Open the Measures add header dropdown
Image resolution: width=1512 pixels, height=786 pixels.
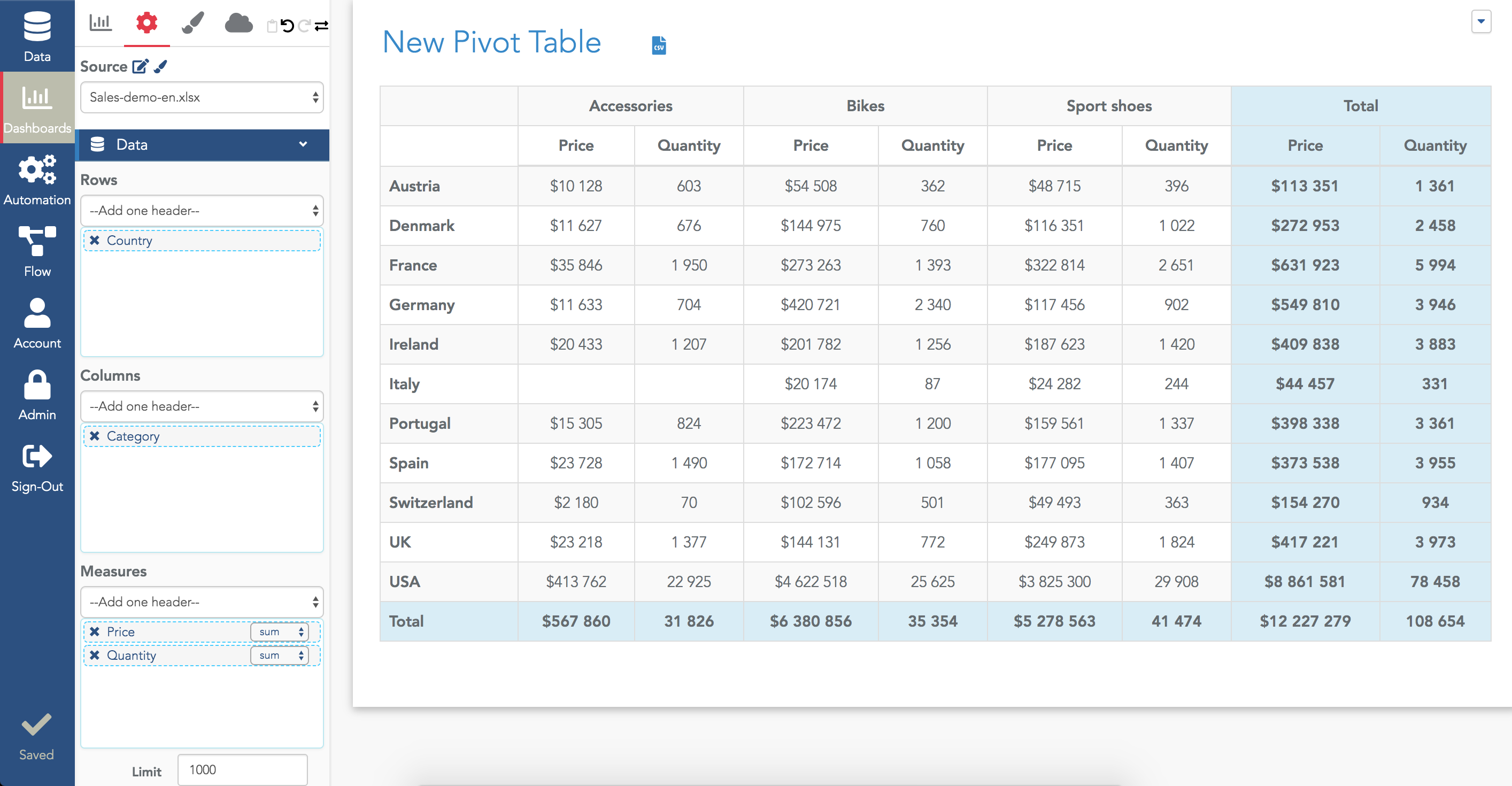(202, 602)
